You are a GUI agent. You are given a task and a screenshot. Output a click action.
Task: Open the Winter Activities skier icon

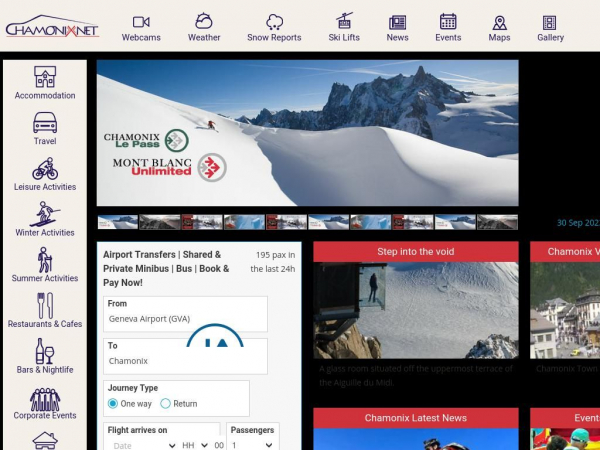pyautogui.click(x=45, y=214)
